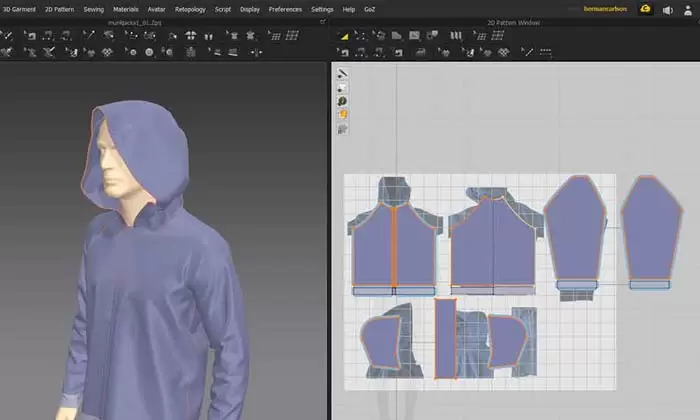
Task: Click the GoZ menu button
Action: tap(372, 9)
